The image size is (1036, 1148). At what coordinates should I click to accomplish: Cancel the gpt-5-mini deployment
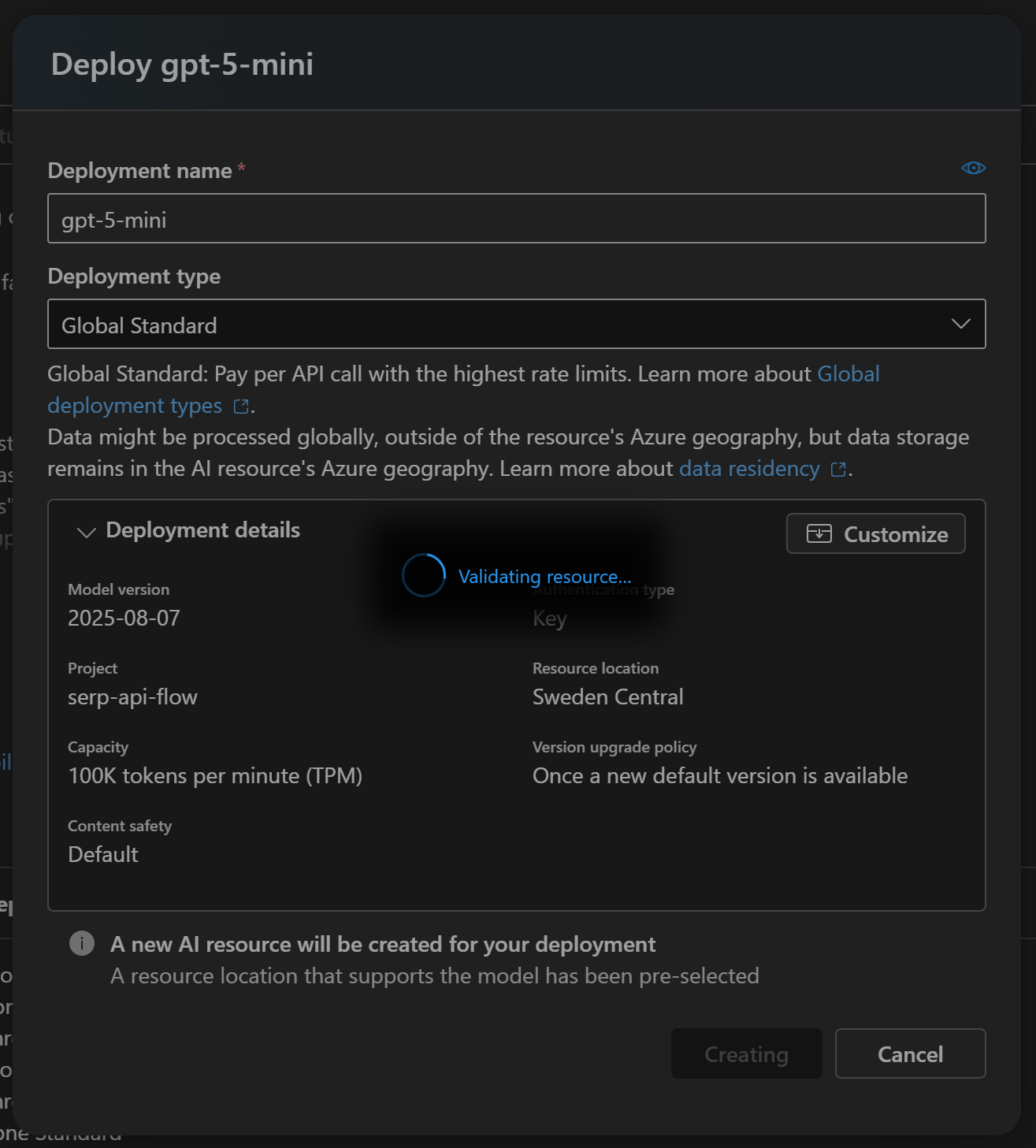point(910,1053)
